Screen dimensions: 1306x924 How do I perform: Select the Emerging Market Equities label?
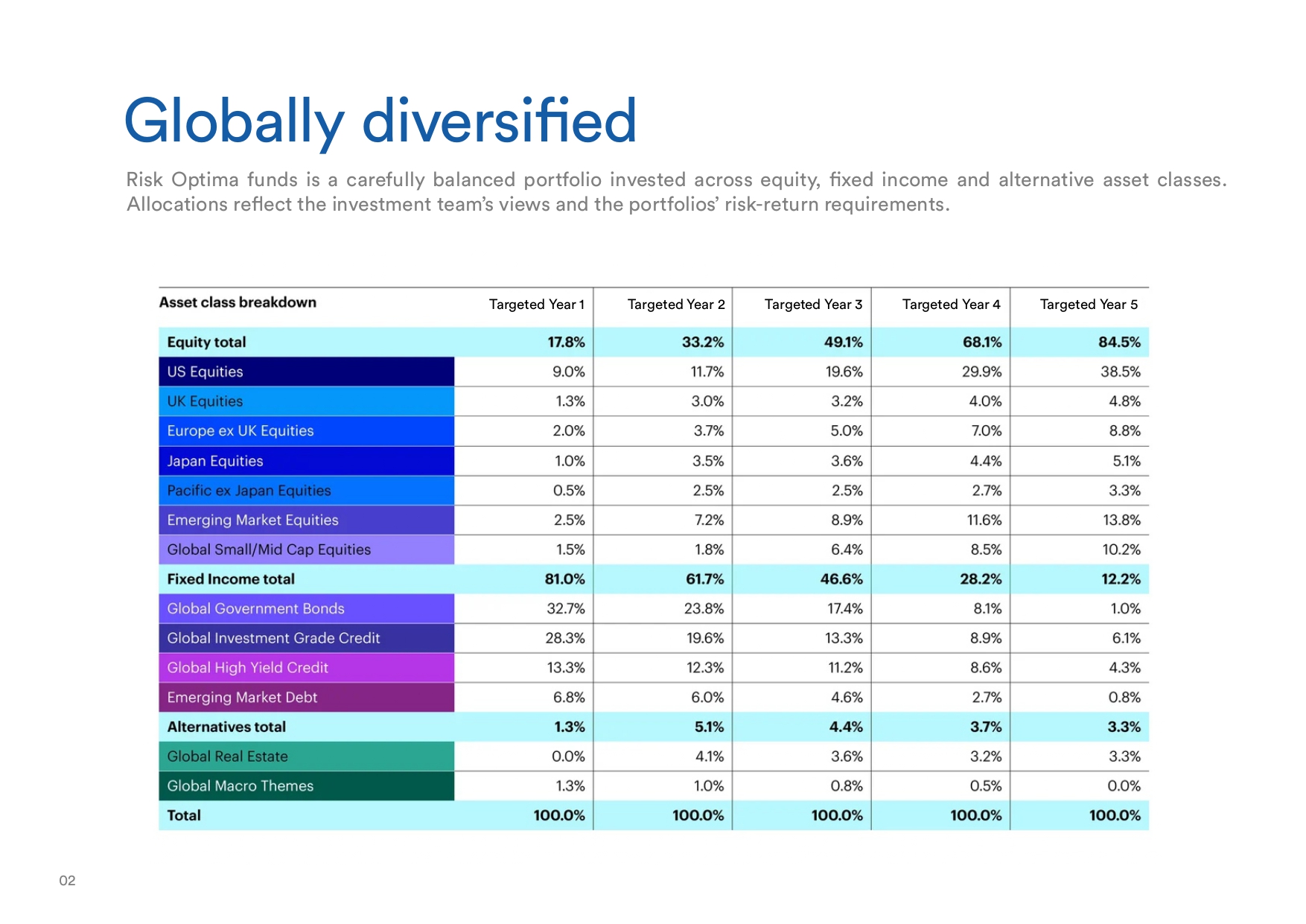click(x=252, y=520)
